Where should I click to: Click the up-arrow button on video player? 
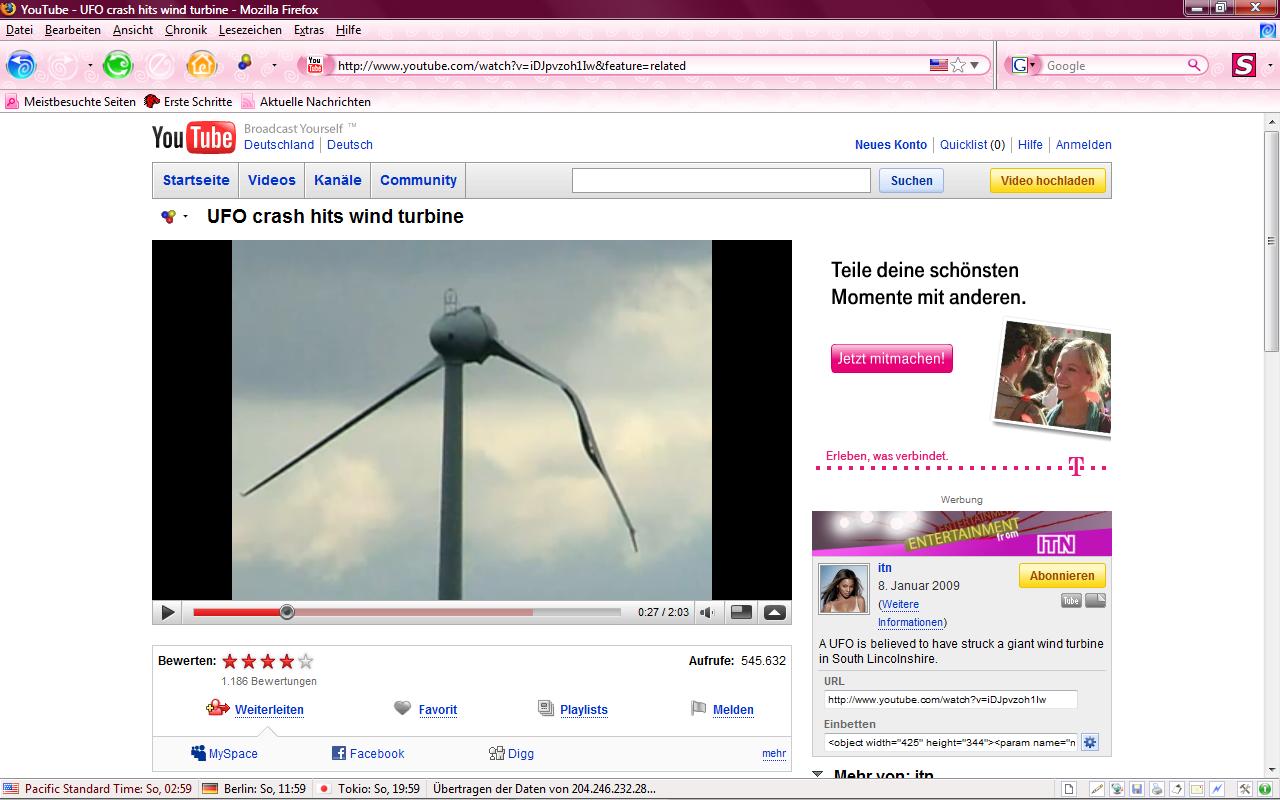click(774, 612)
